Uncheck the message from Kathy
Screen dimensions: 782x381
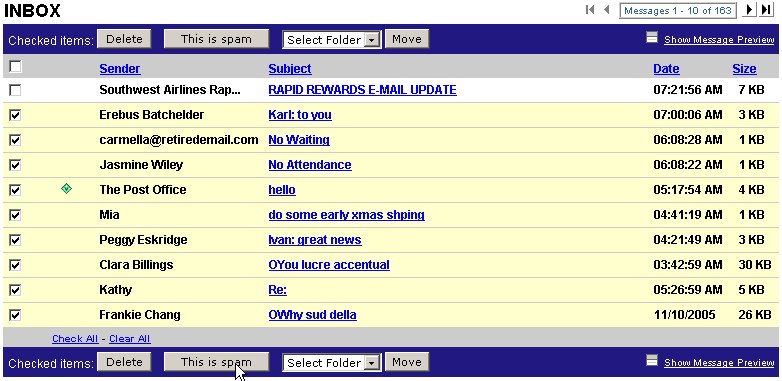click(15, 290)
